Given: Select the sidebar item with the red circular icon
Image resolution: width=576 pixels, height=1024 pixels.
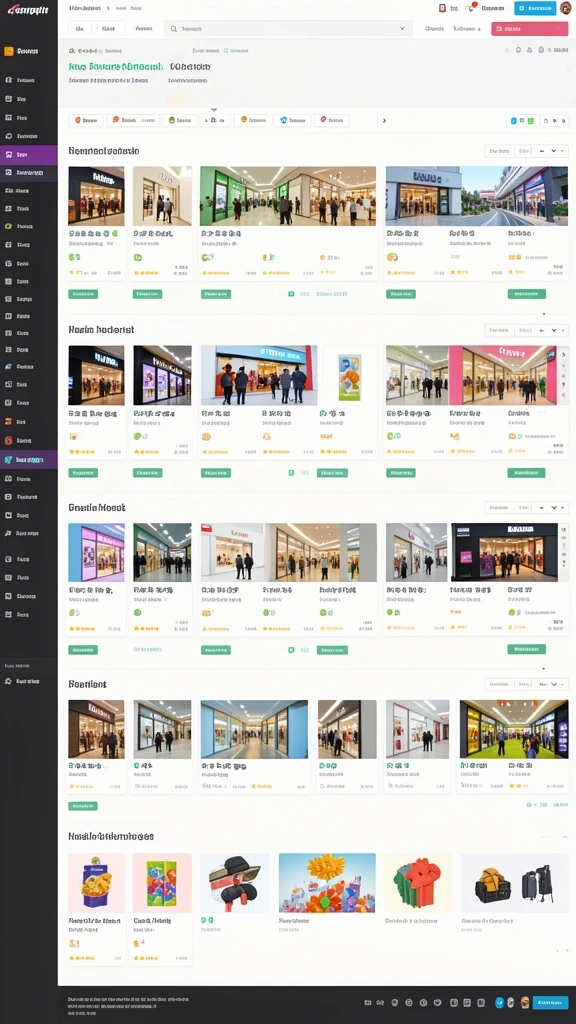Looking at the screenshot, I should 29,440.
